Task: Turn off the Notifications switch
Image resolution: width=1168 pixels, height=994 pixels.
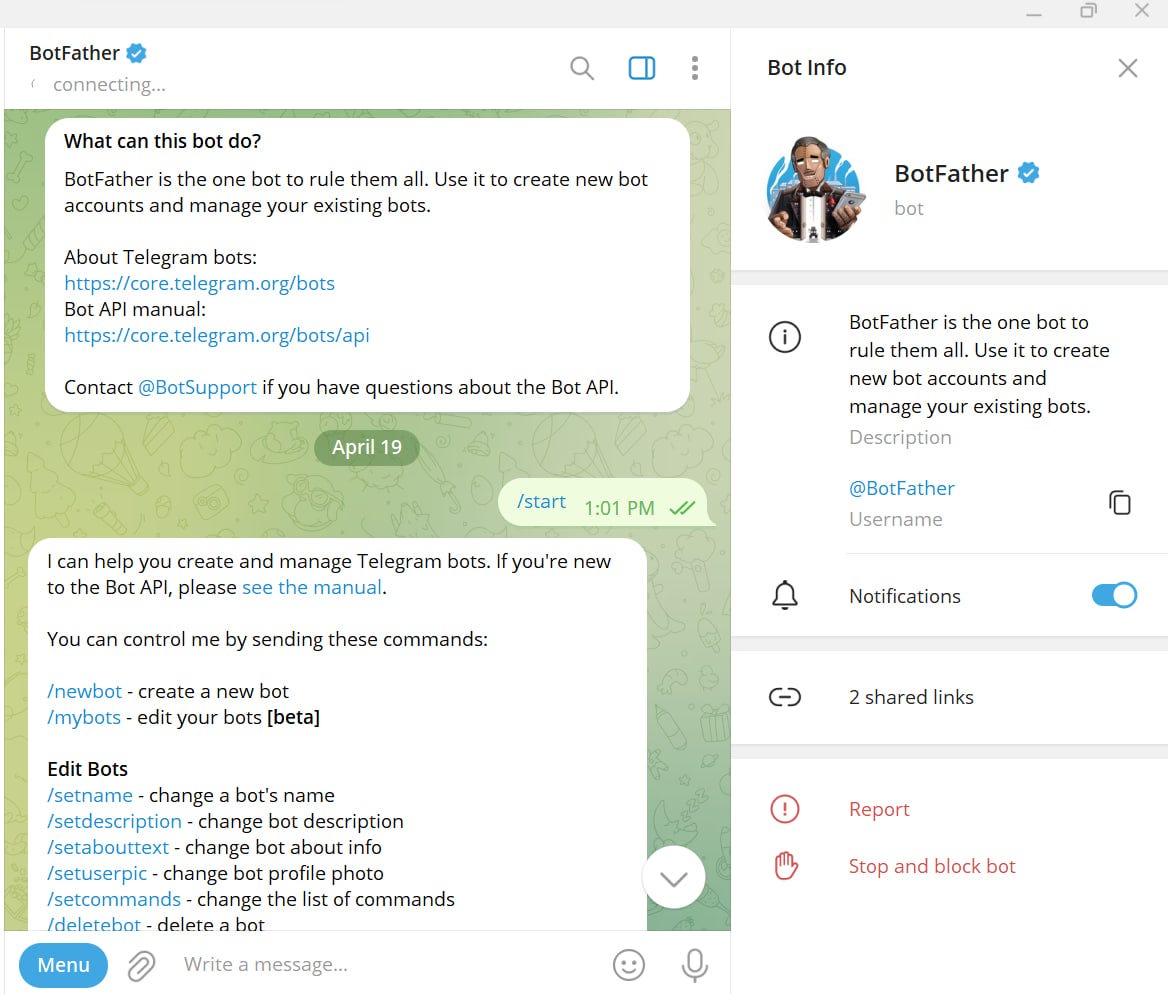Action: tap(1114, 595)
